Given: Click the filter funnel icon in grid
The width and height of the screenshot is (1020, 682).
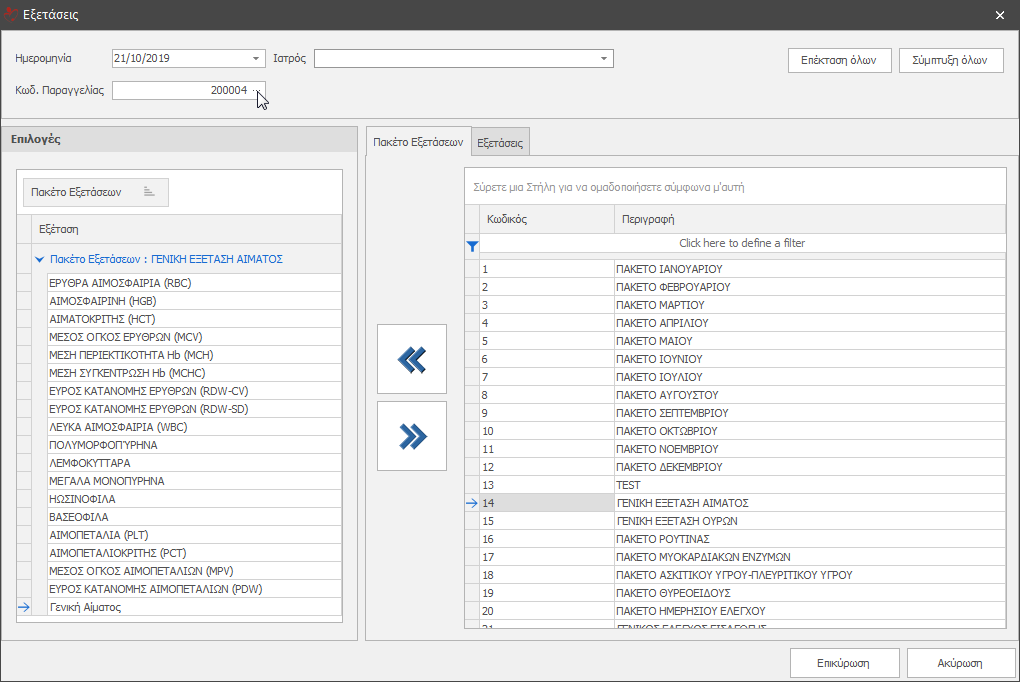Looking at the screenshot, I should (x=472, y=244).
